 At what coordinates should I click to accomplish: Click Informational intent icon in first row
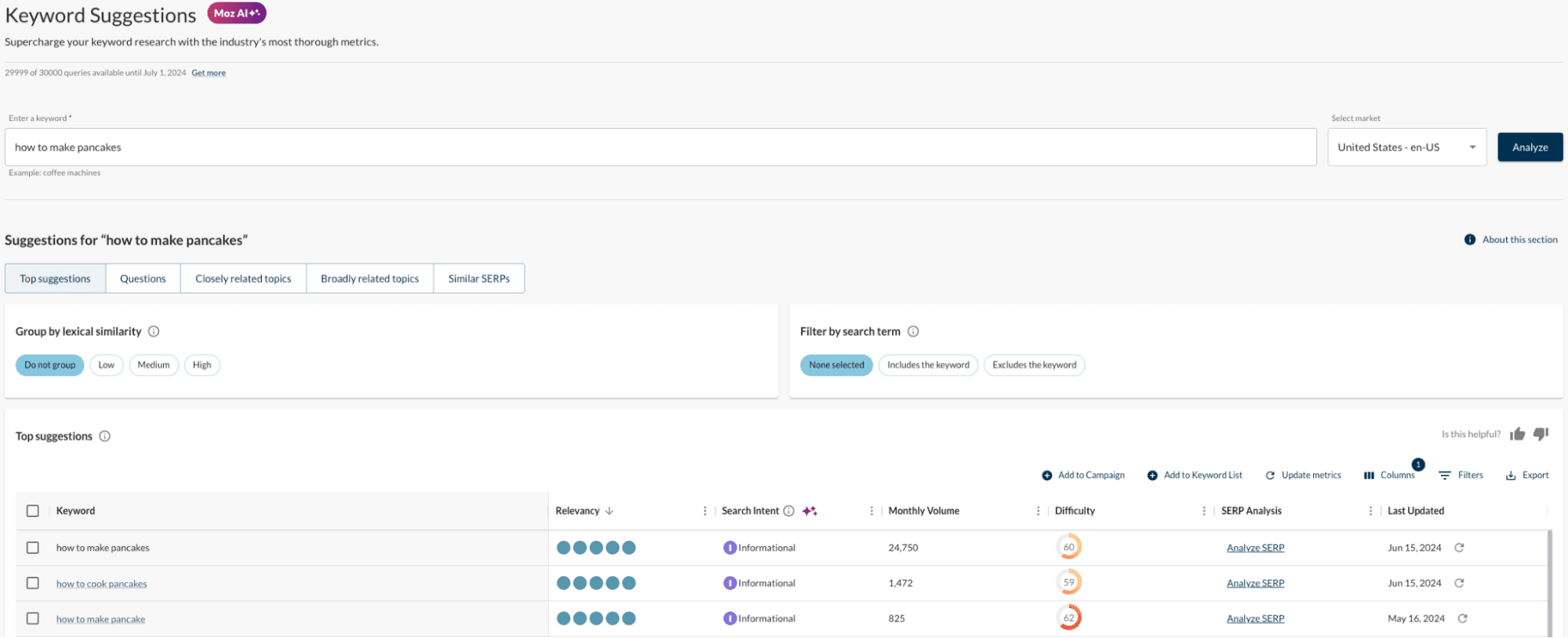tap(729, 548)
